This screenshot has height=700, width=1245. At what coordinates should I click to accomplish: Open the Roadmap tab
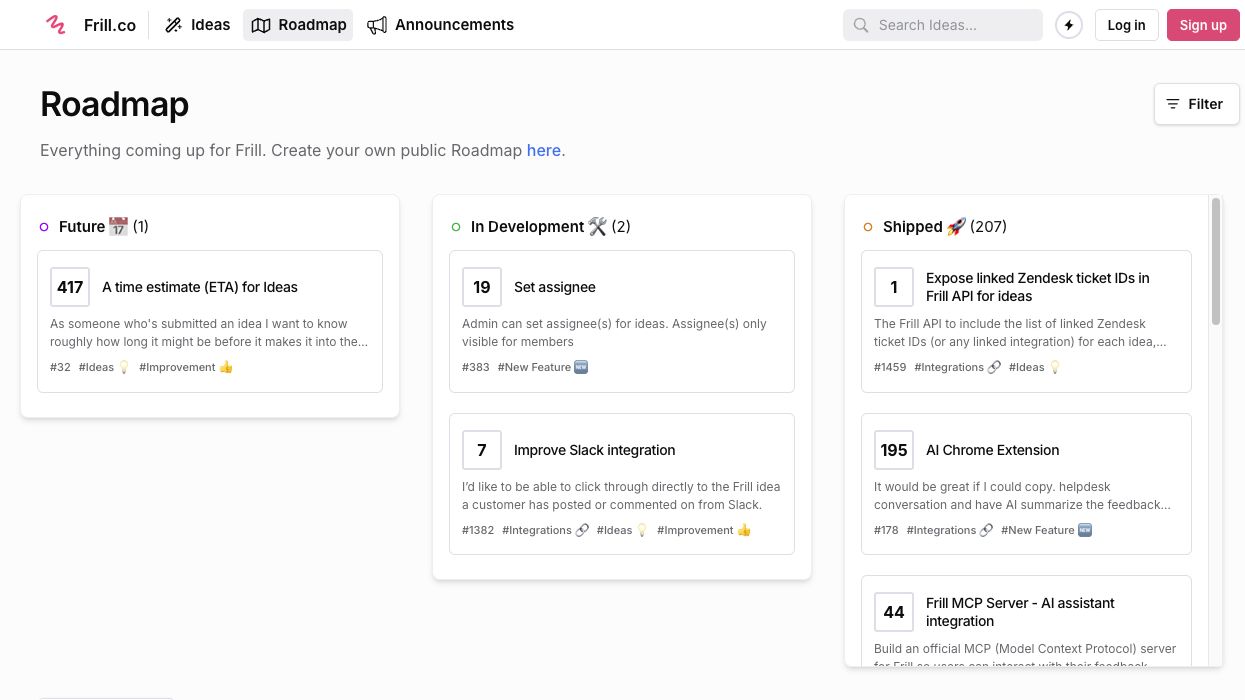tap(298, 25)
